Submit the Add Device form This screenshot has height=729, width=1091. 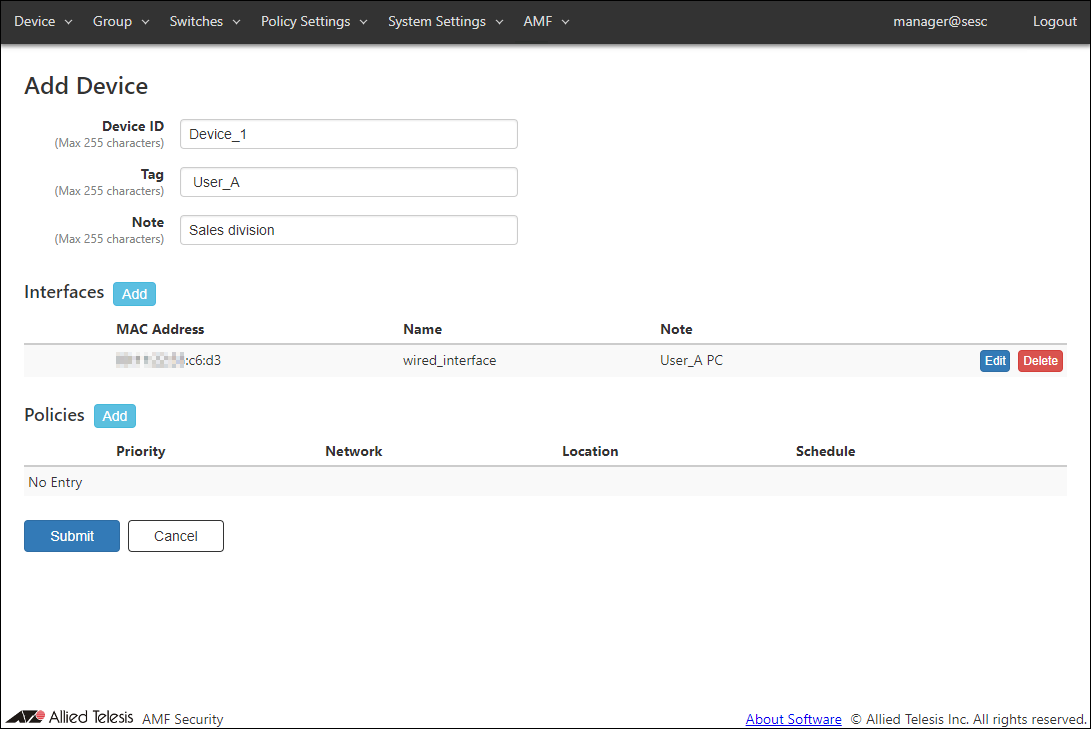tap(72, 536)
